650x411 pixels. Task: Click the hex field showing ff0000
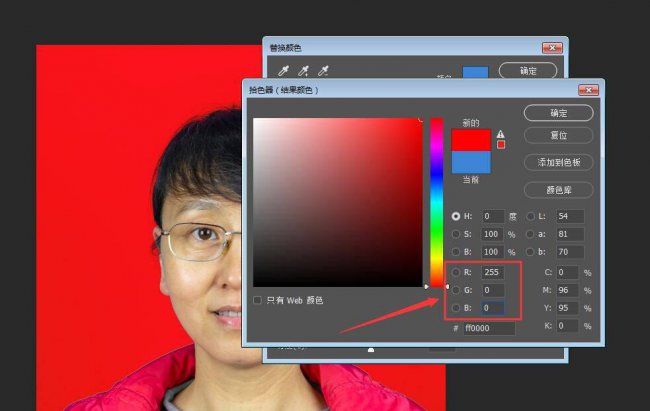click(489, 328)
